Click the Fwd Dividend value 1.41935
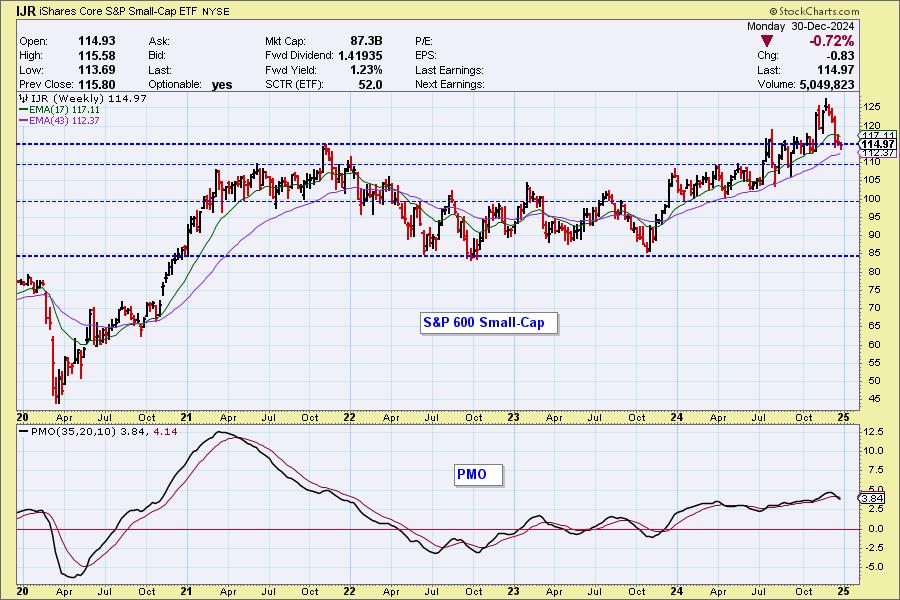900x600 pixels. click(360, 56)
